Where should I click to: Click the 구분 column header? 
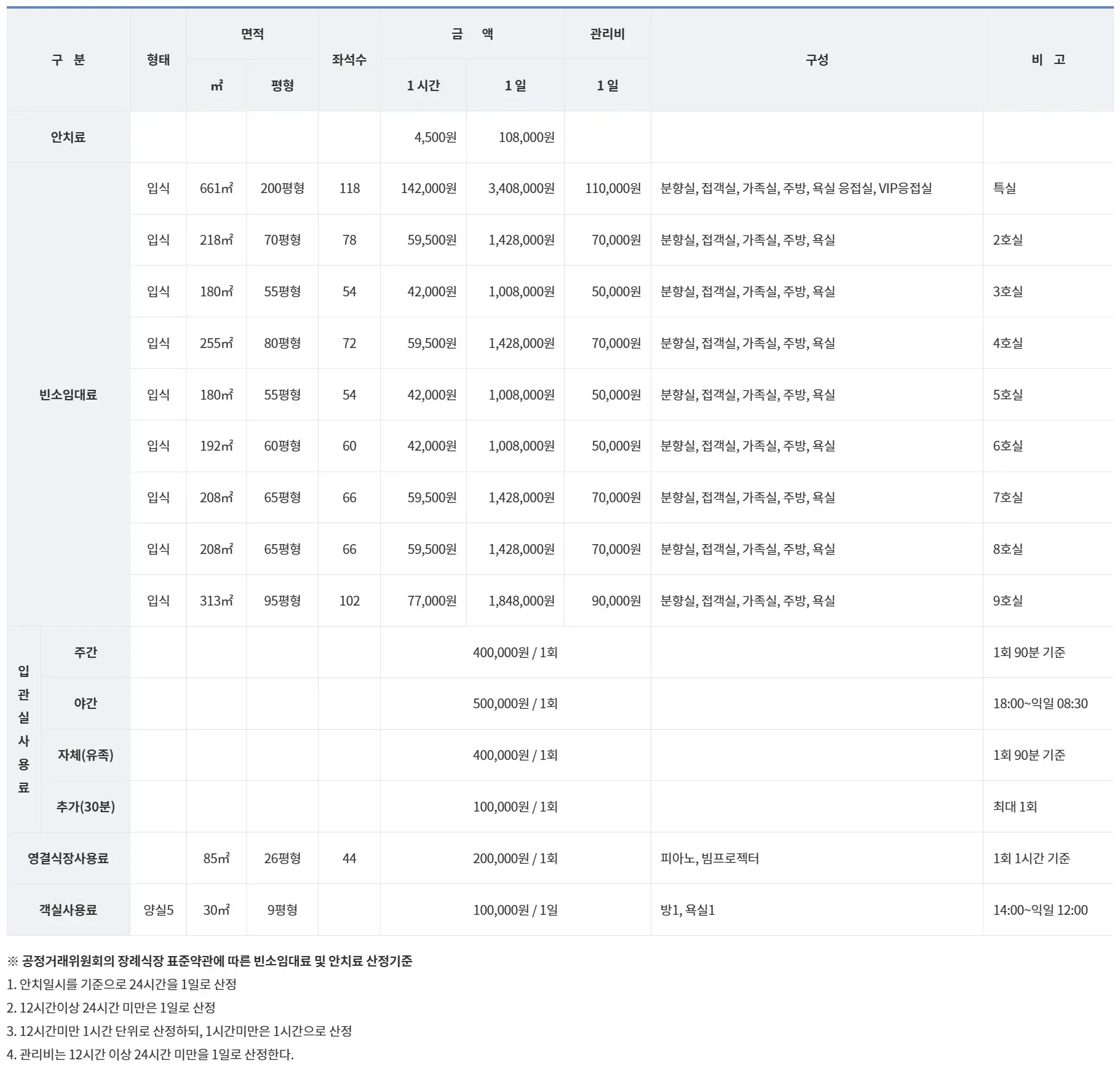[68, 61]
